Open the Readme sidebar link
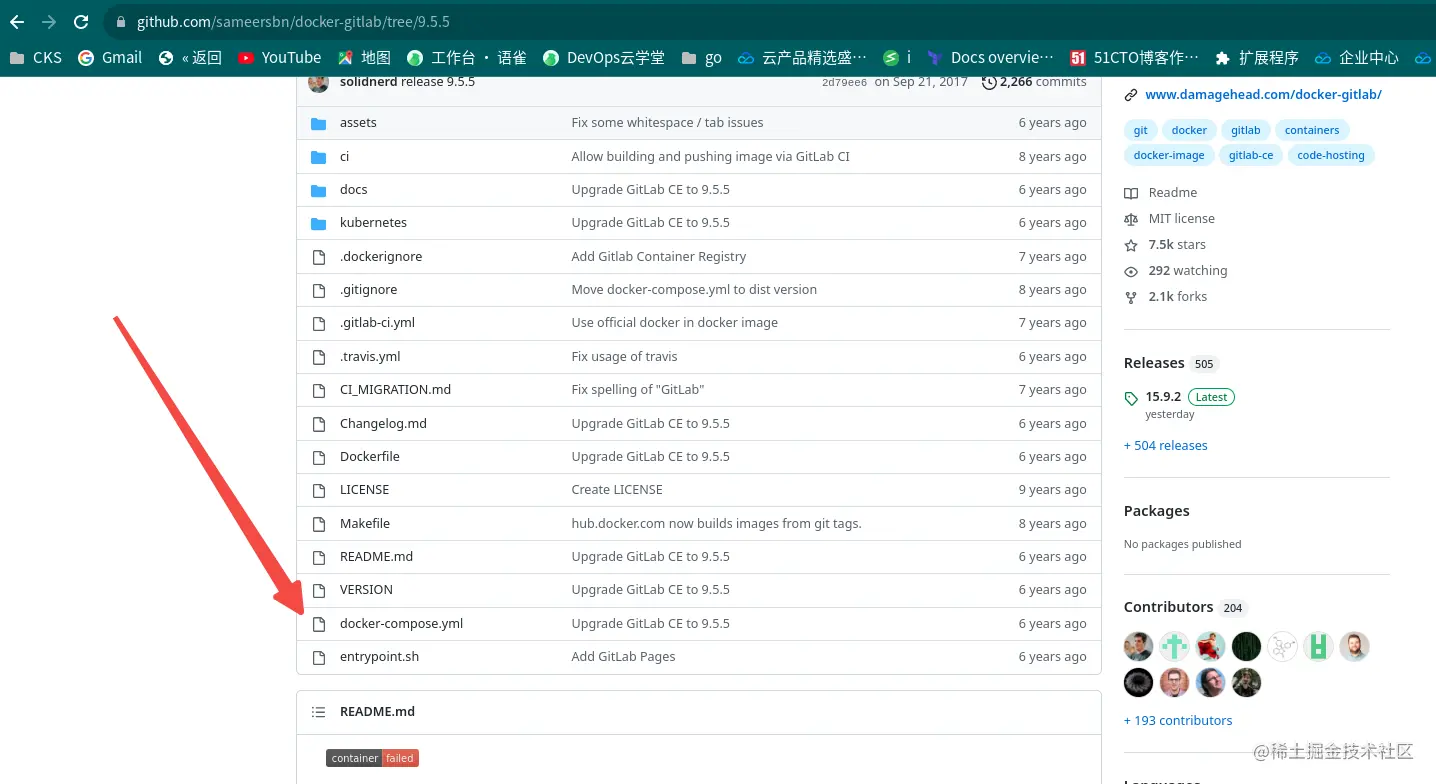 click(1161, 193)
